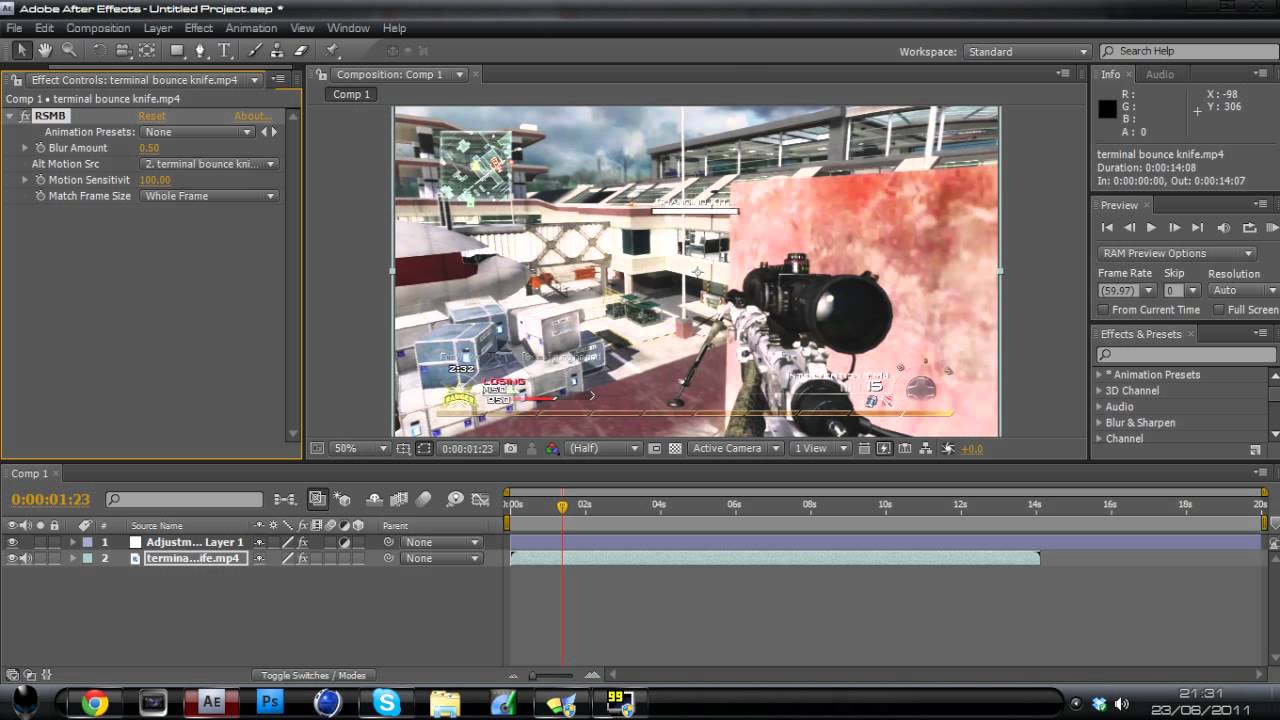Image resolution: width=1280 pixels, height=720 pixels.
Task: Click Toggle Switches / Modes button
Action: point(313,675)
